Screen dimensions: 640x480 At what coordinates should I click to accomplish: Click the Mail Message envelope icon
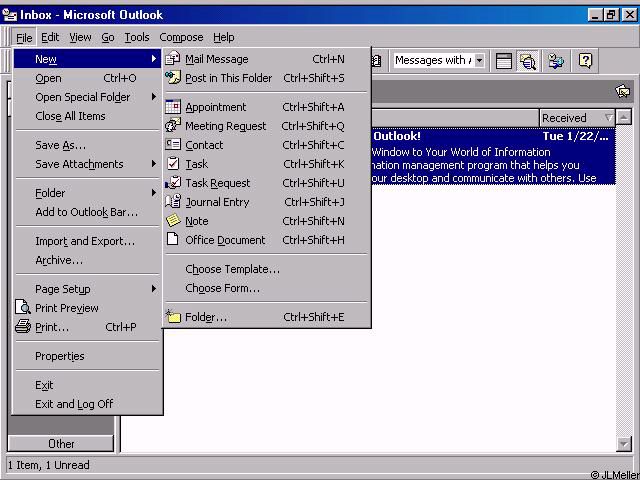pos(173,59)
